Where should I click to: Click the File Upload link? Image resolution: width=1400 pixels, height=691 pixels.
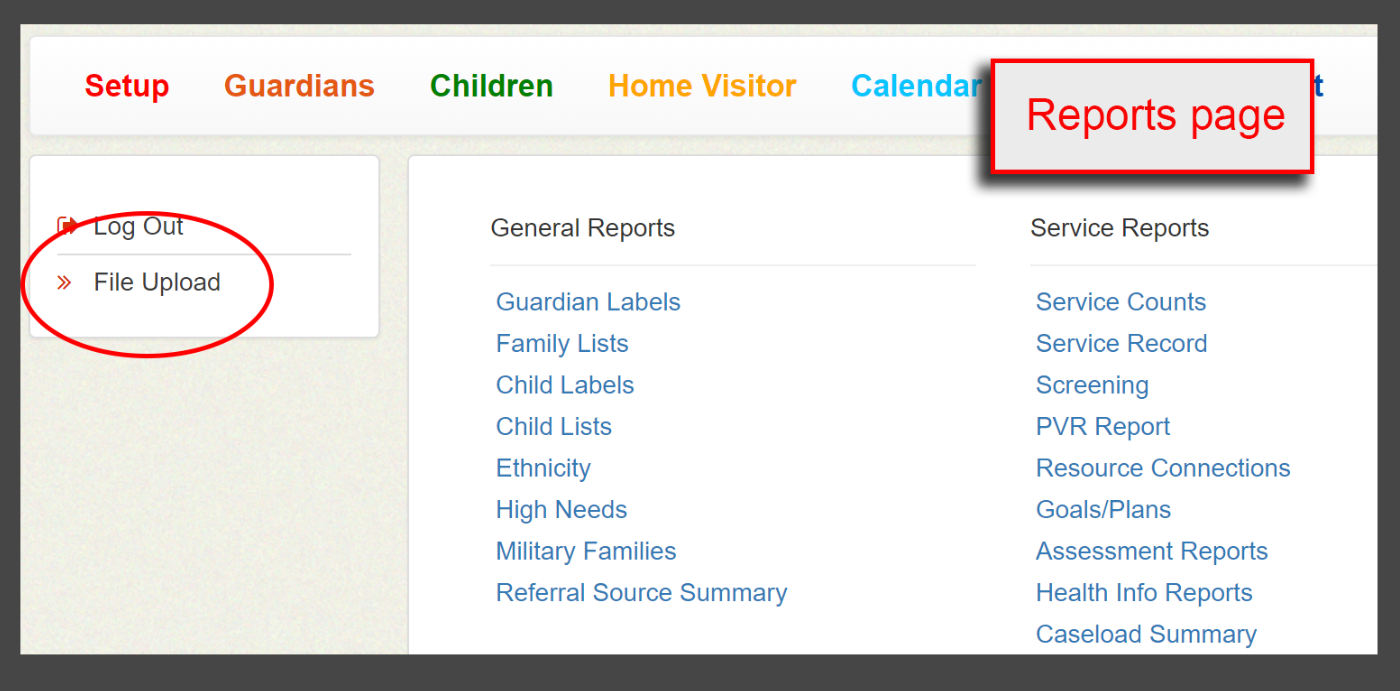point(157,283)
